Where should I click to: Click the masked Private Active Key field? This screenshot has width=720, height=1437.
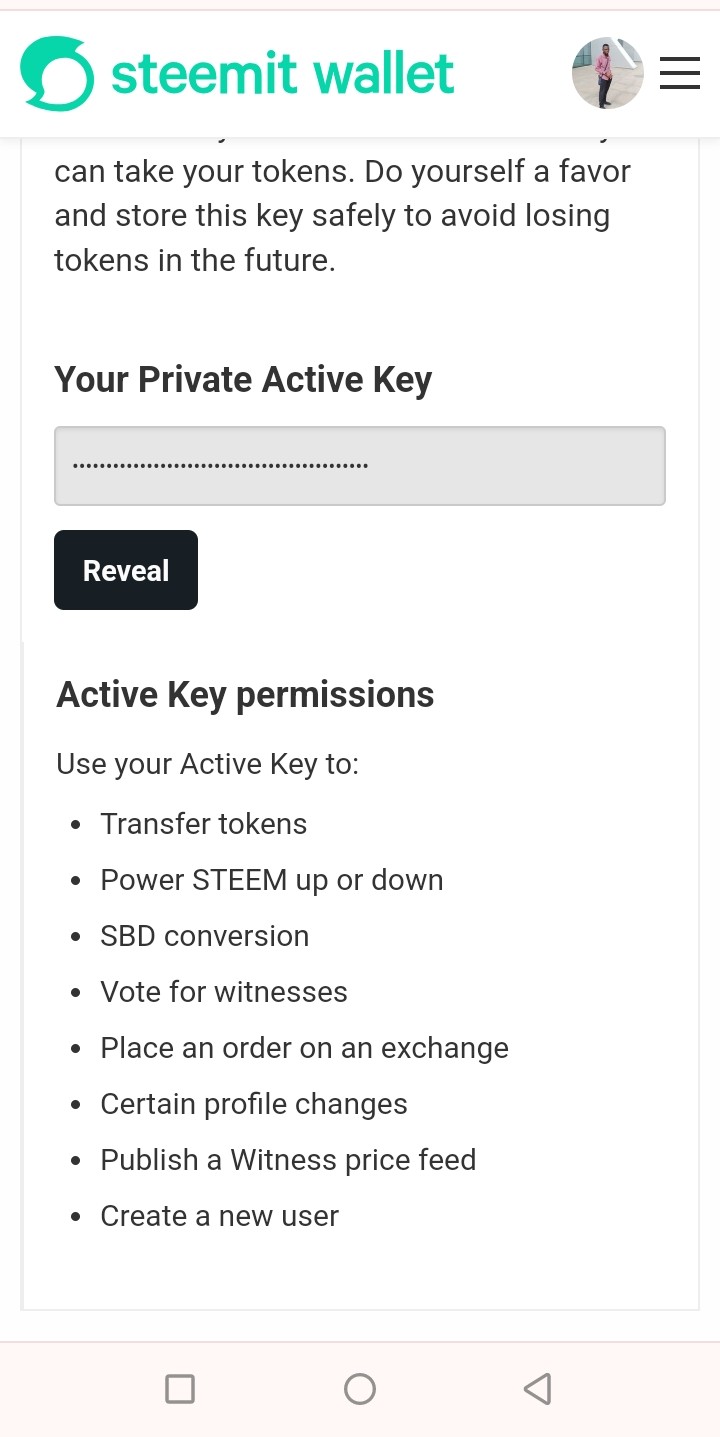click(359, 466)
